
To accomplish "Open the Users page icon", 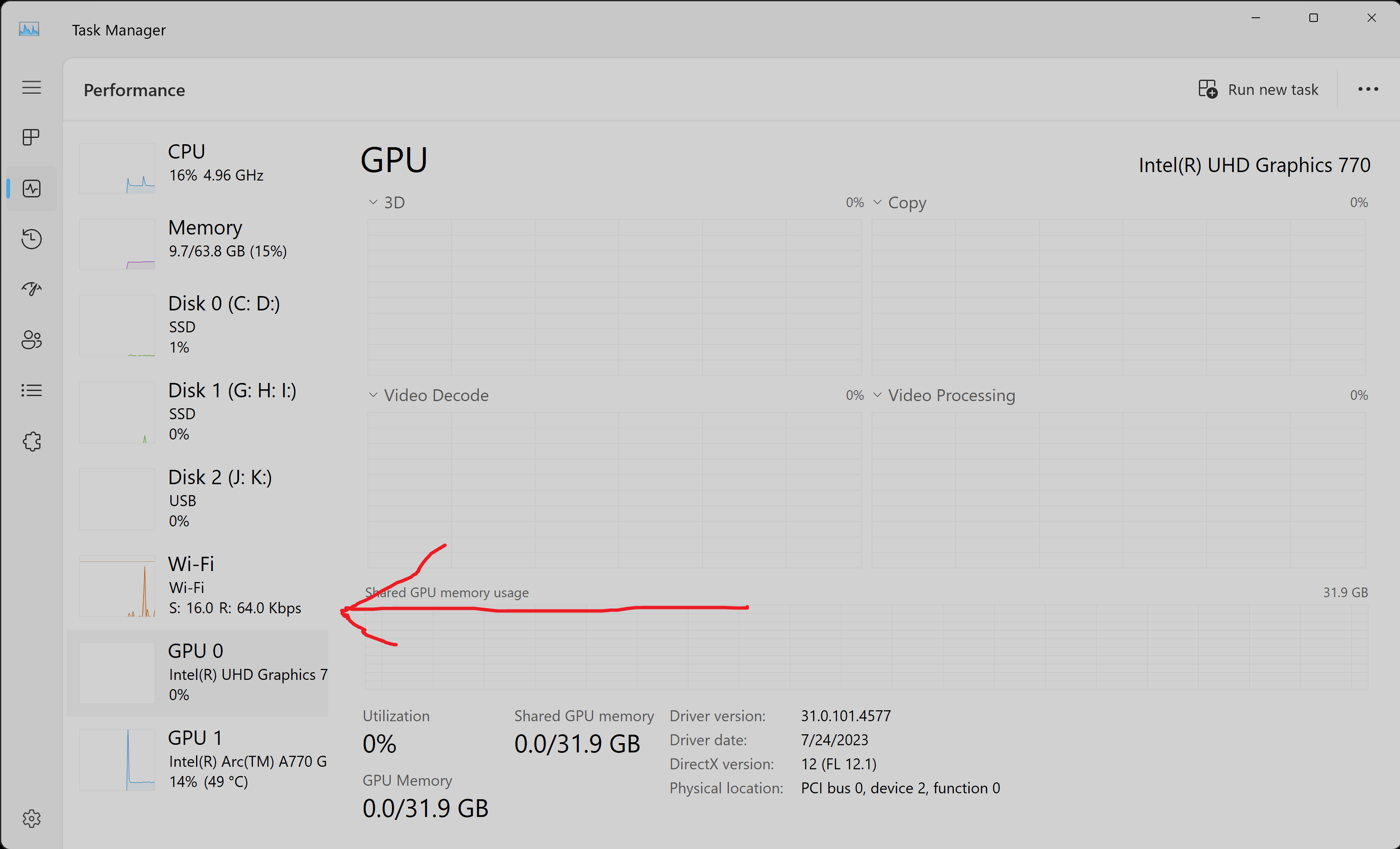I will (31, 340).
